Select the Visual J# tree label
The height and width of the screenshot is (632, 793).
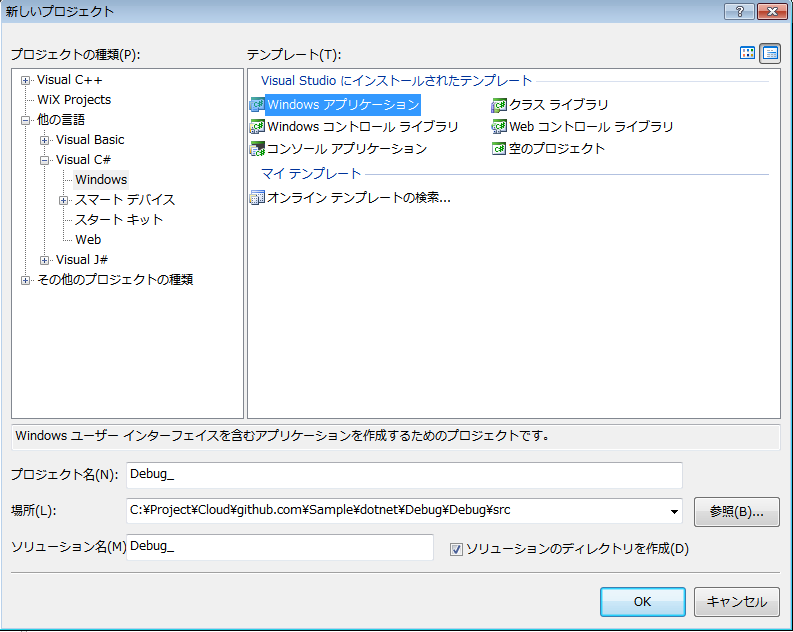(x=82, y=259)
